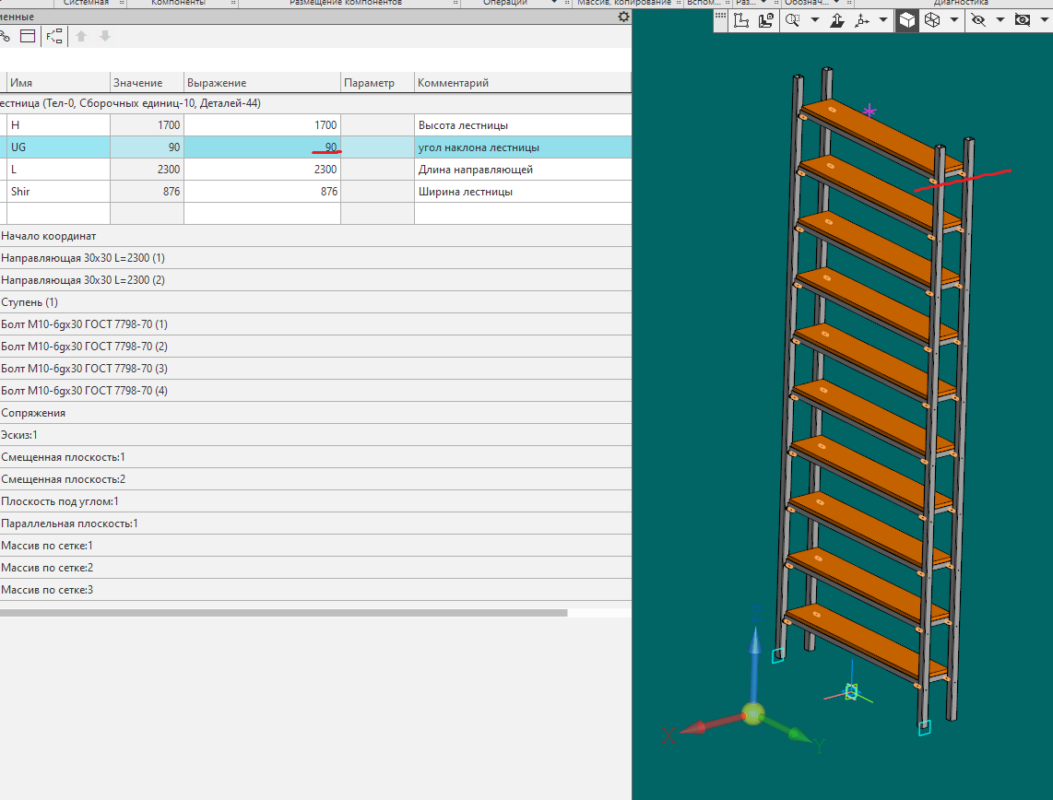Click the move down arrow icon
The image size is (1053, 800).
click(x=105, y=36)
